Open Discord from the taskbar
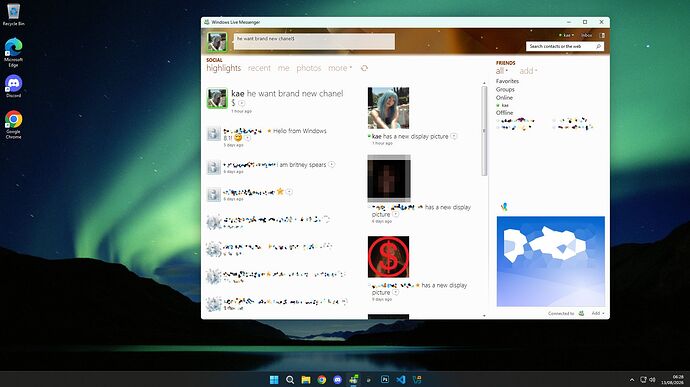 click(x=338, y=380)
